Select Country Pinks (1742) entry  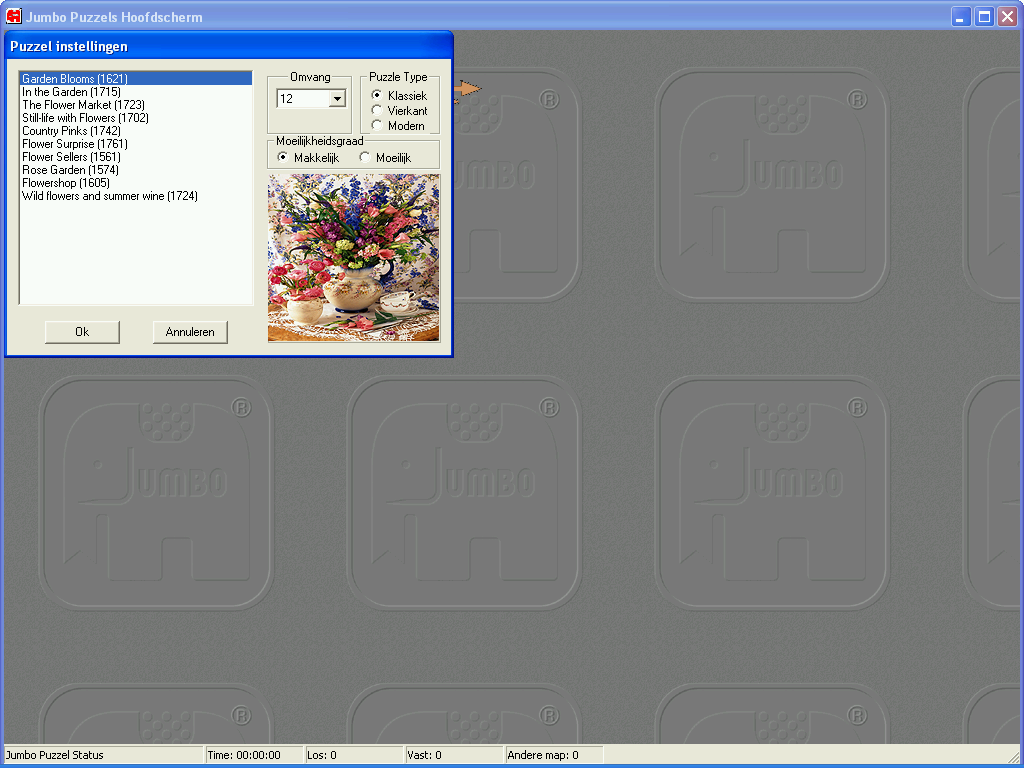(136, 131)
